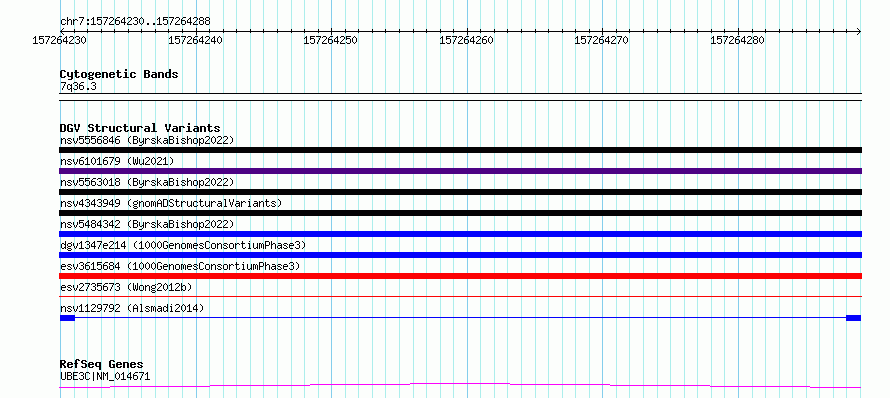The height and width of the screenshot is (398, 890).
Task: Select the blue bar under nsv5484342
Action: click(x=460, y=234)
